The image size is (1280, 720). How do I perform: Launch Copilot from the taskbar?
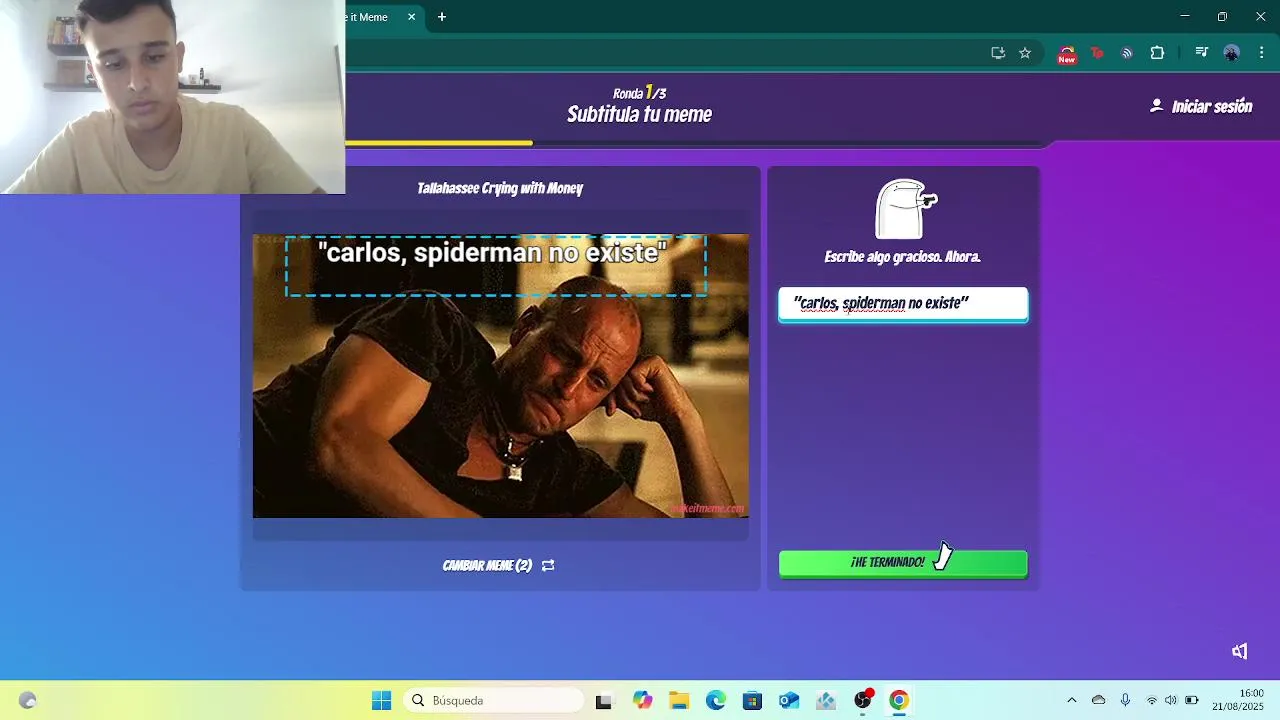point(642,701)
